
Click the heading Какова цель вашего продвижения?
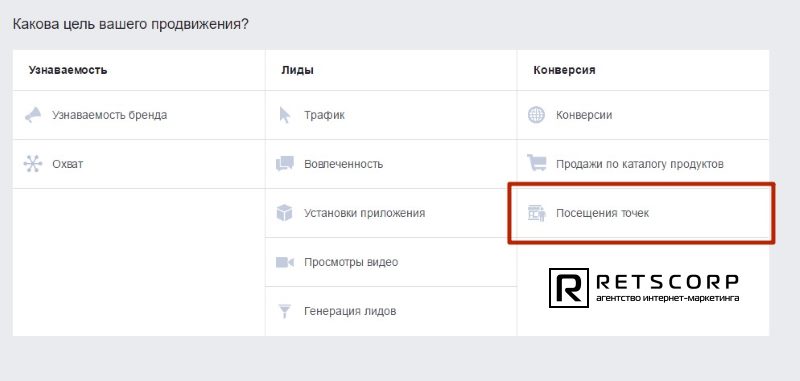coord(130,24)
